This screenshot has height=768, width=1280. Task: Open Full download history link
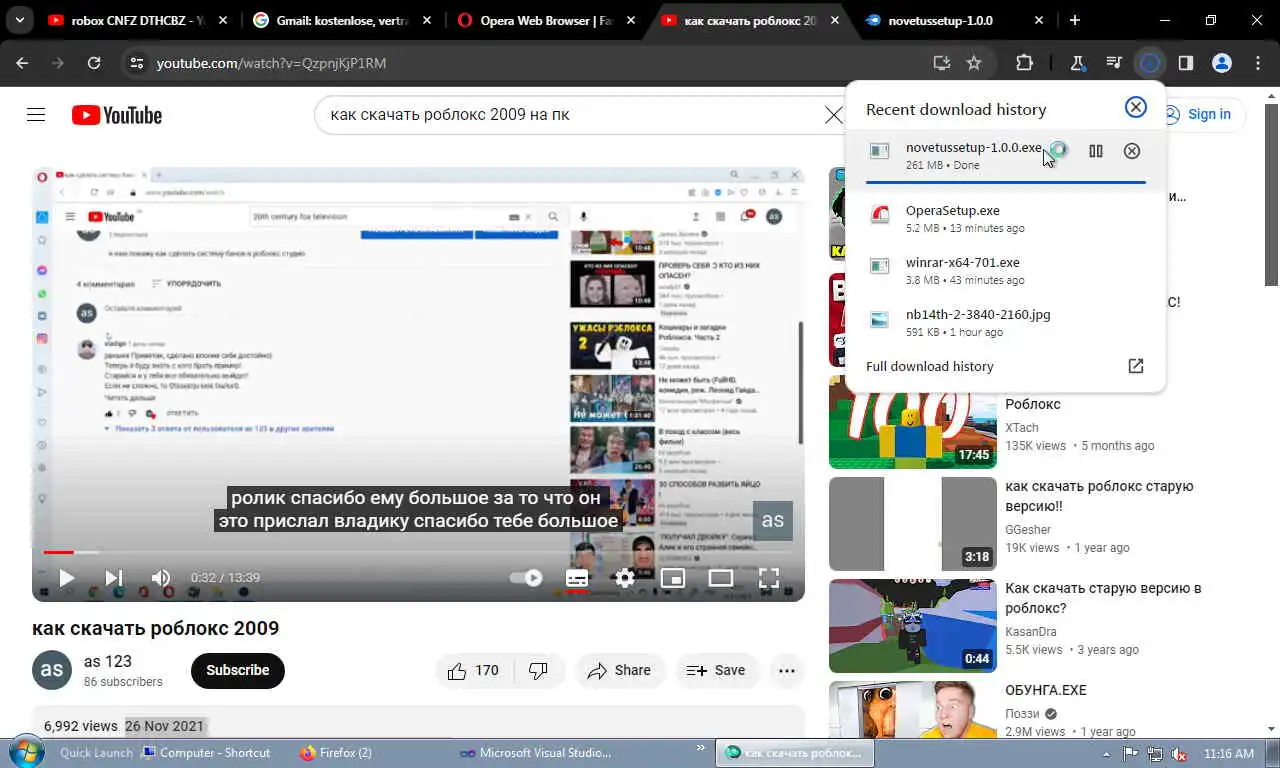(930, 366)
